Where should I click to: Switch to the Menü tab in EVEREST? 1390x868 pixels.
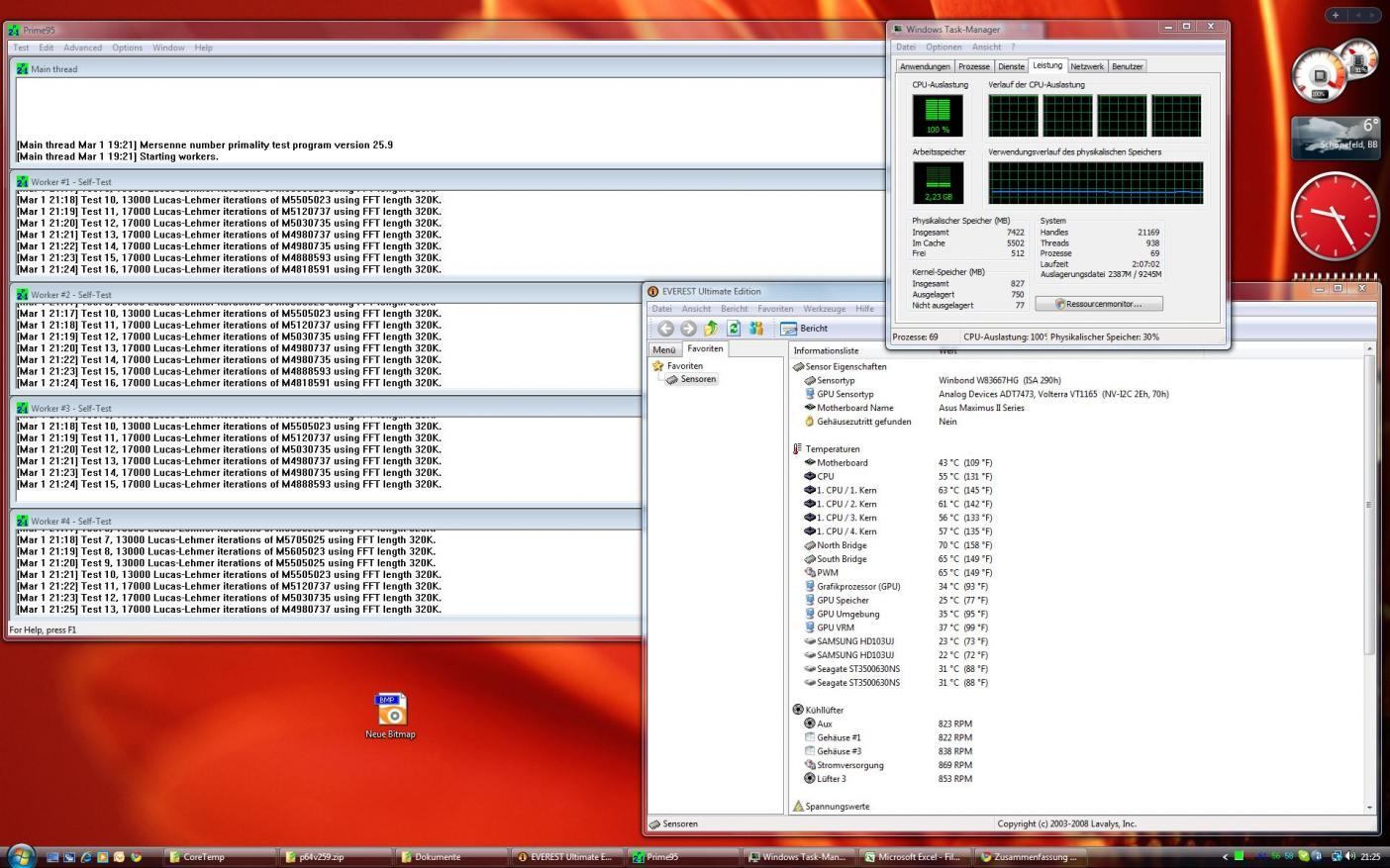663,349
